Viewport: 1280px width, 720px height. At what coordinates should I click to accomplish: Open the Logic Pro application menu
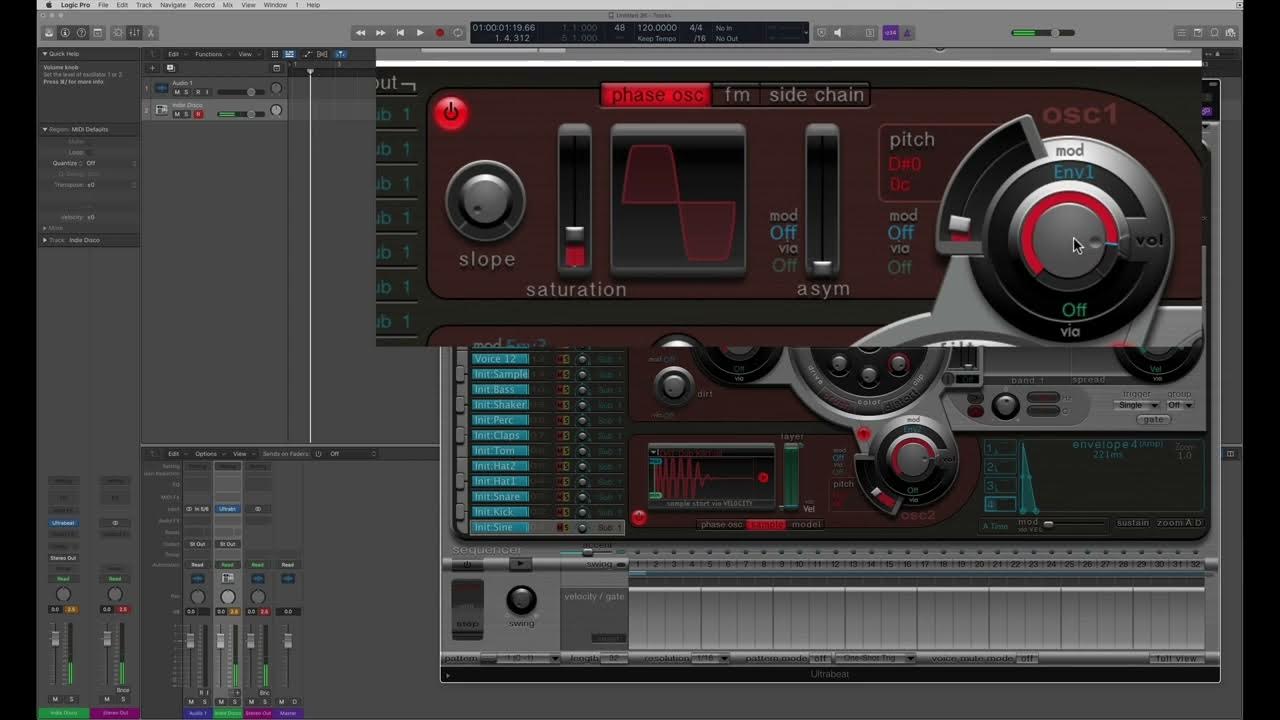[75, 5]
